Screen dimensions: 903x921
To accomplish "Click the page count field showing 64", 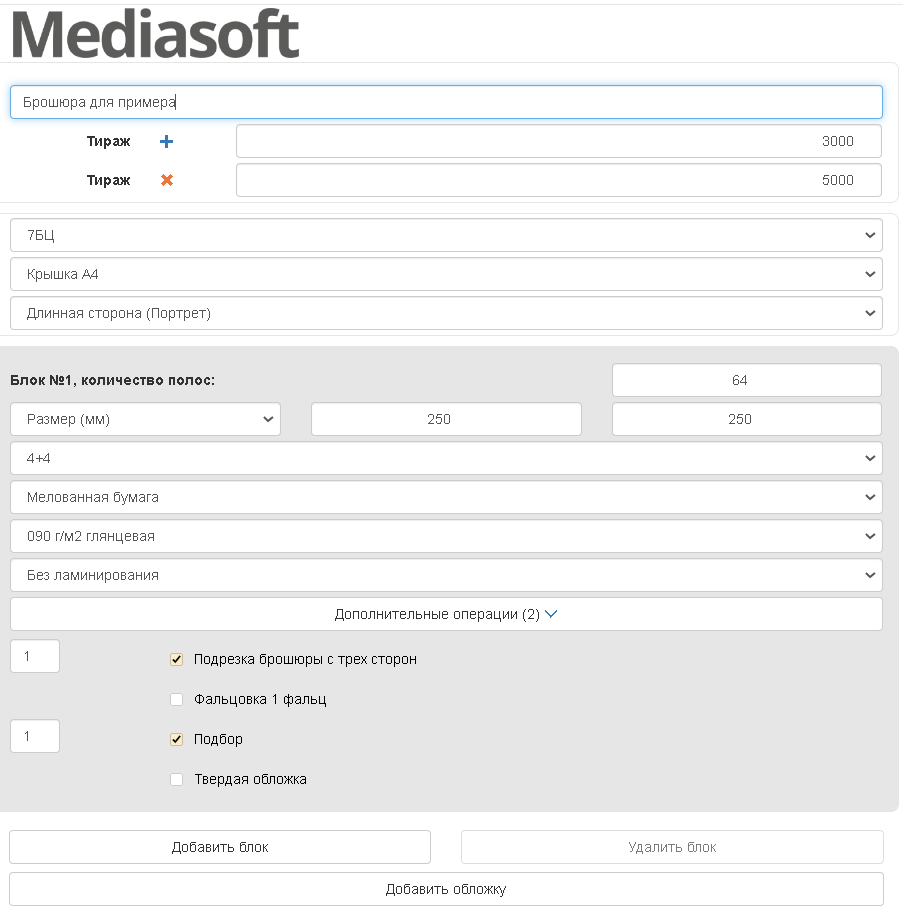I will coord(747,380).
